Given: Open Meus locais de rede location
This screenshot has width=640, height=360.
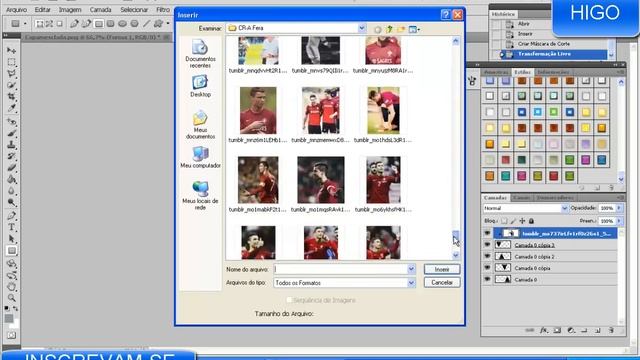Looking at the screenshot, I should click(x=200, y=196).
